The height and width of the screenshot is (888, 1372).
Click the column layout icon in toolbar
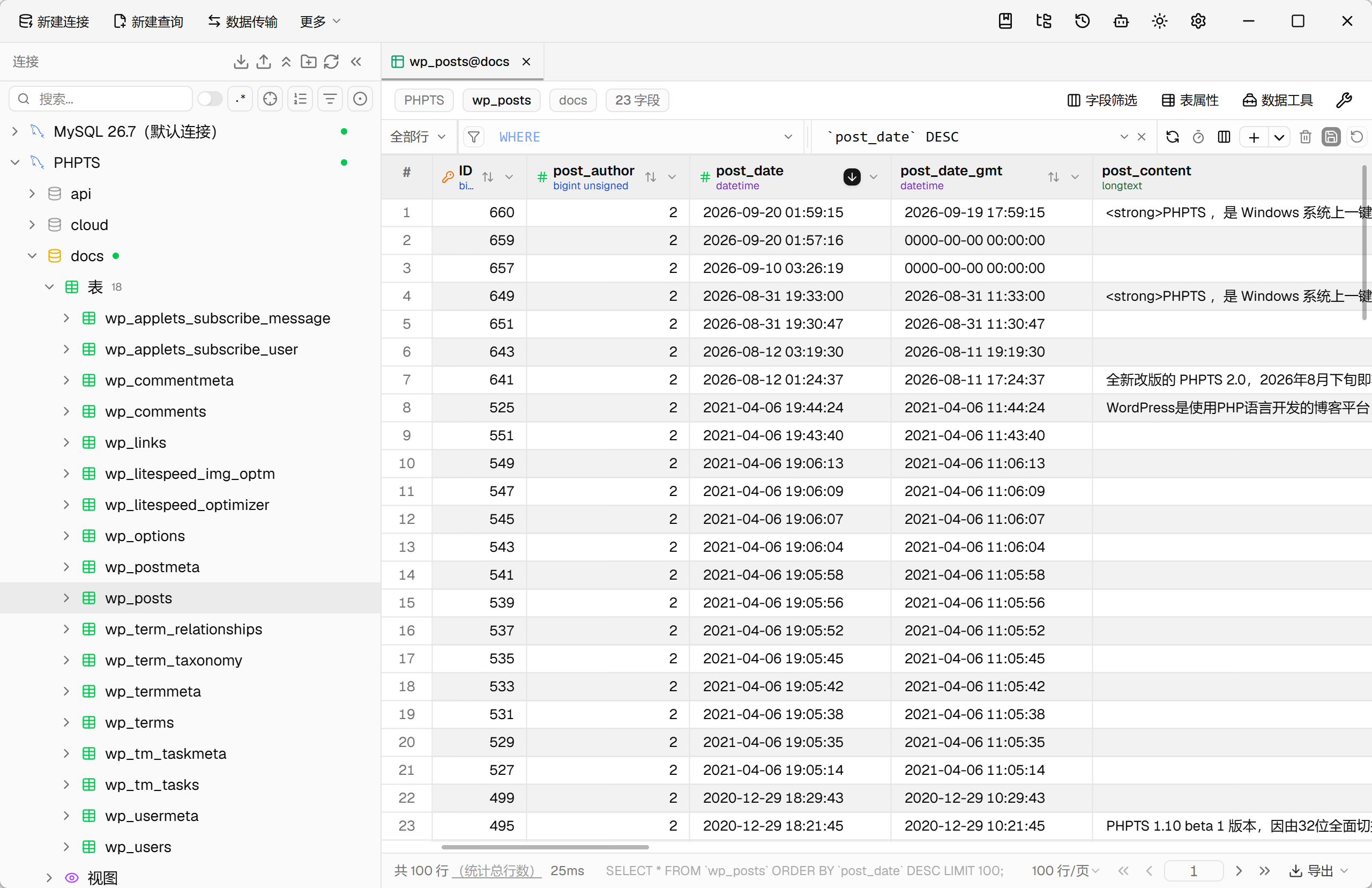1224,137
